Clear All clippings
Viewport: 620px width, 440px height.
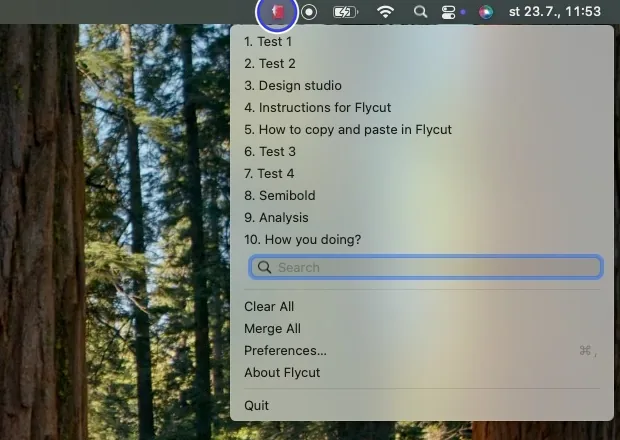pos(422,307)
